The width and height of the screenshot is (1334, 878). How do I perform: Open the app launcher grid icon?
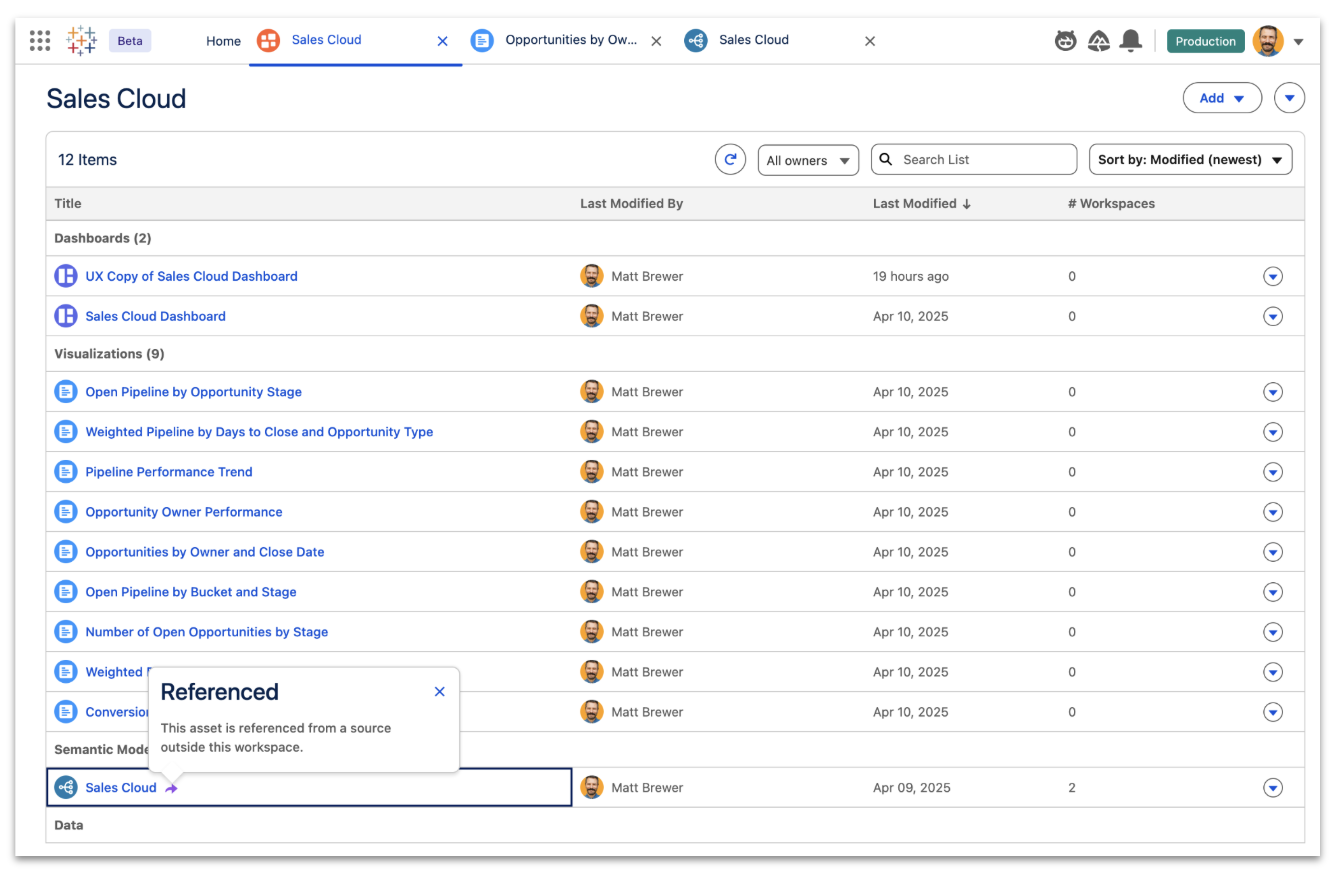pos(40,41)
